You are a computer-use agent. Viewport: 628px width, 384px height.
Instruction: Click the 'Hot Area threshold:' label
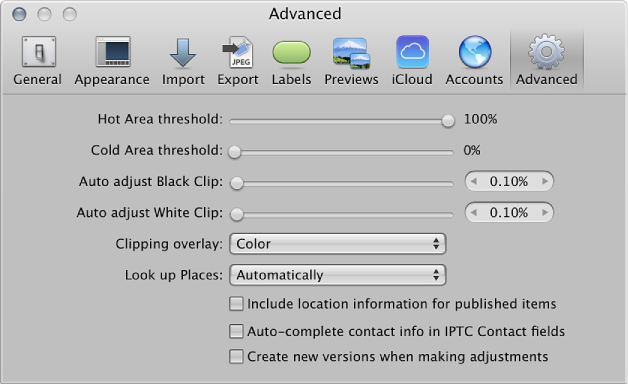160,119
